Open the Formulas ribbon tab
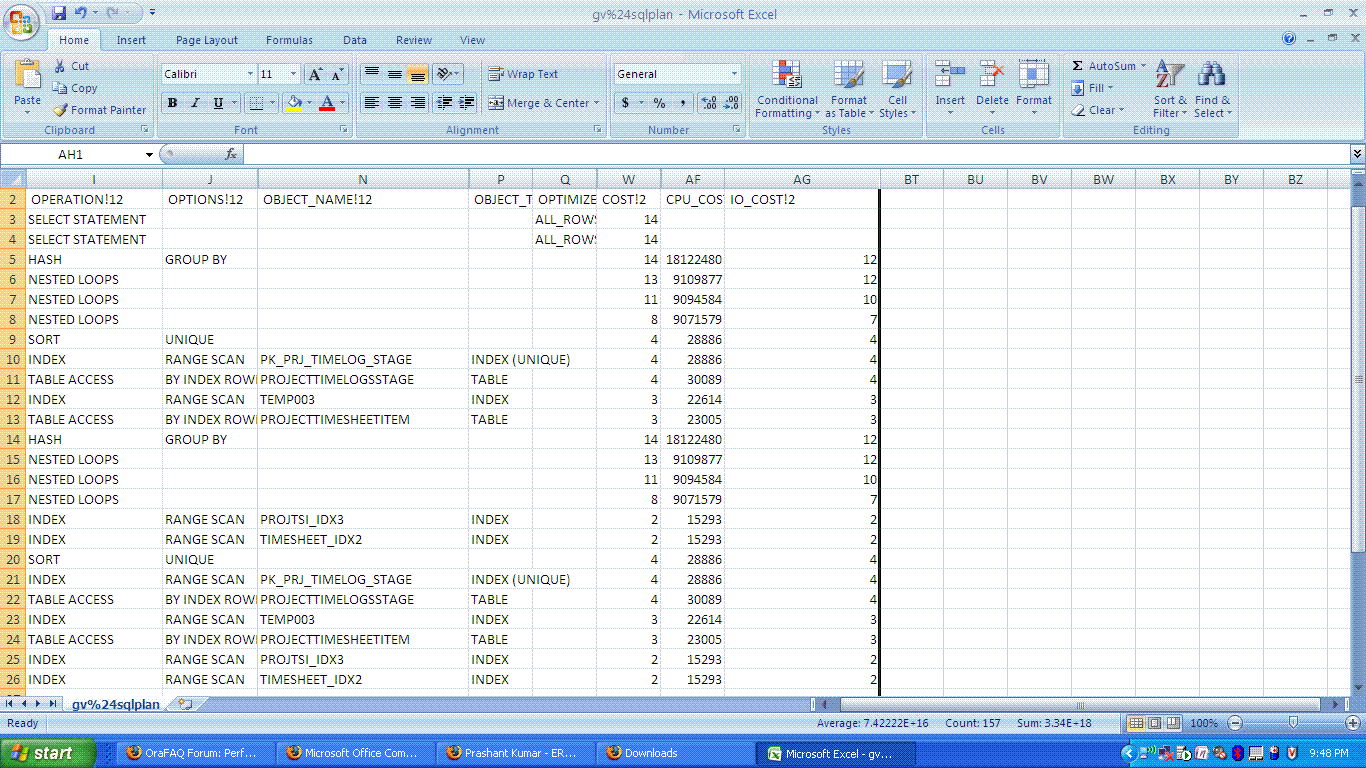 (x=289, y=40)
